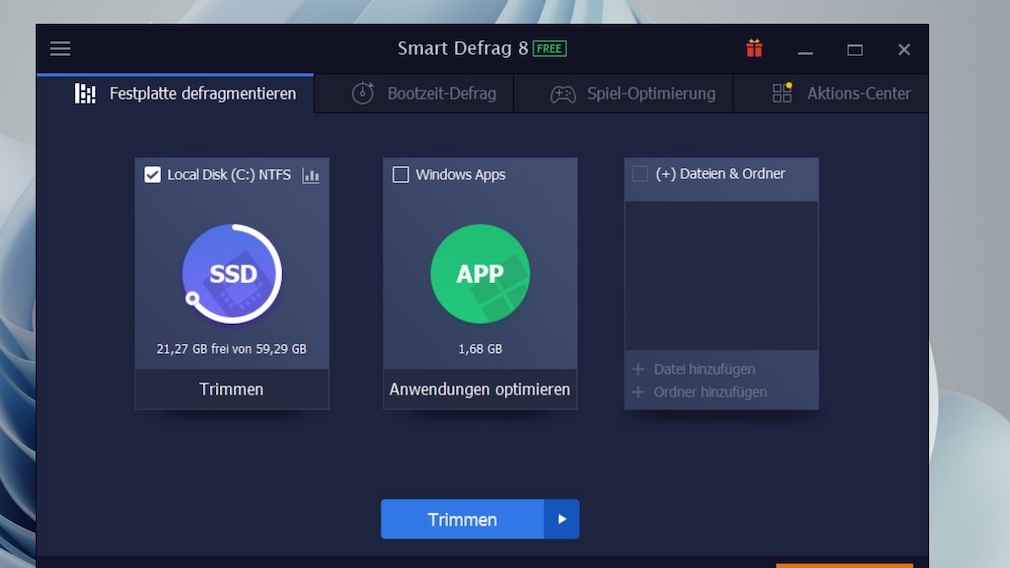Expand the Trimmen button dropdown arrow
This screenshot has width=1010, height=568.
pyautogui.click(x=562, y=520)
